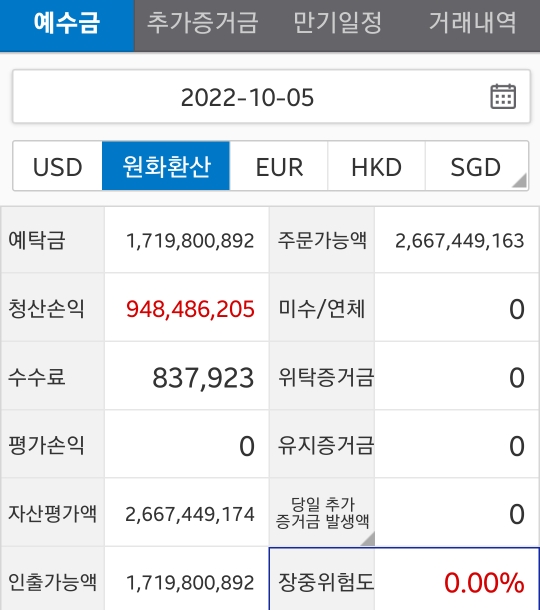Select the 인출가능액 value 1,719,800,892
Viewport: 540px width, 610px height.
190,582
